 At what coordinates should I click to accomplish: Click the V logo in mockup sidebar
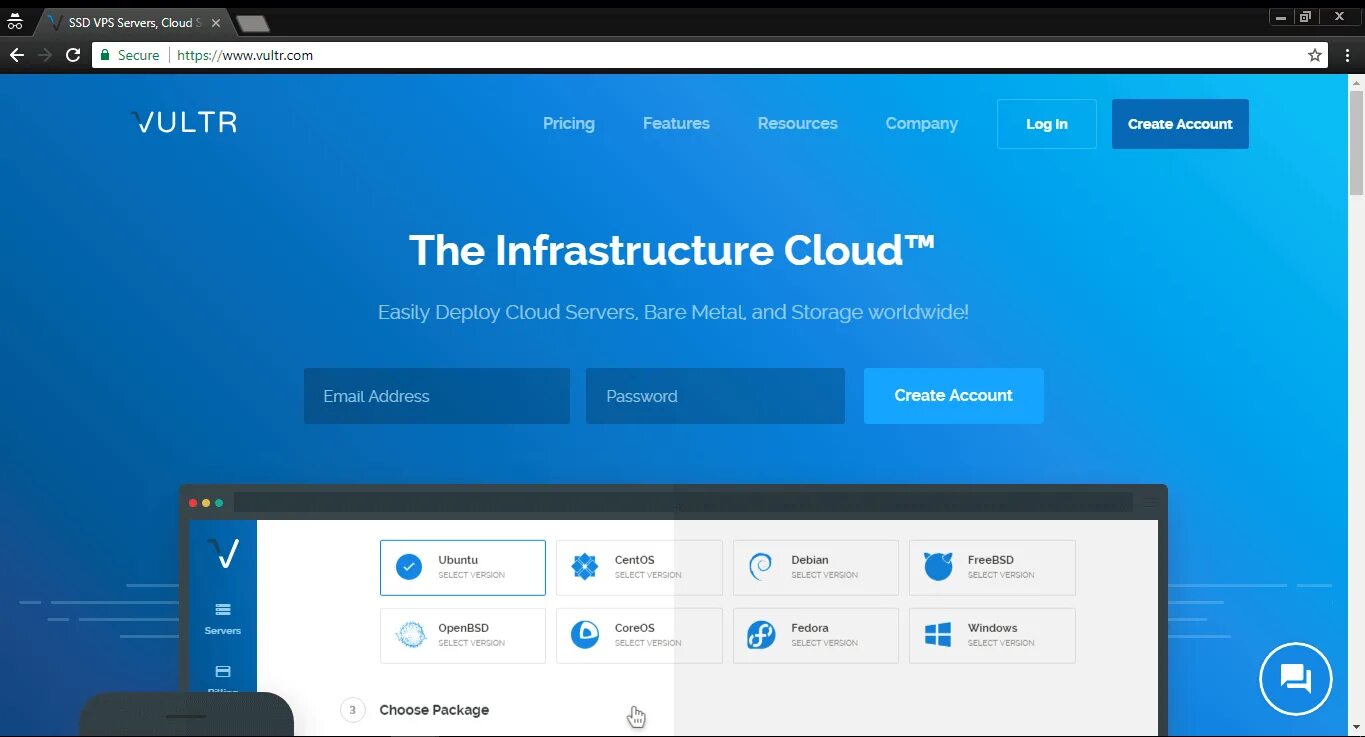pyautogui.click(x=223, y=553)
